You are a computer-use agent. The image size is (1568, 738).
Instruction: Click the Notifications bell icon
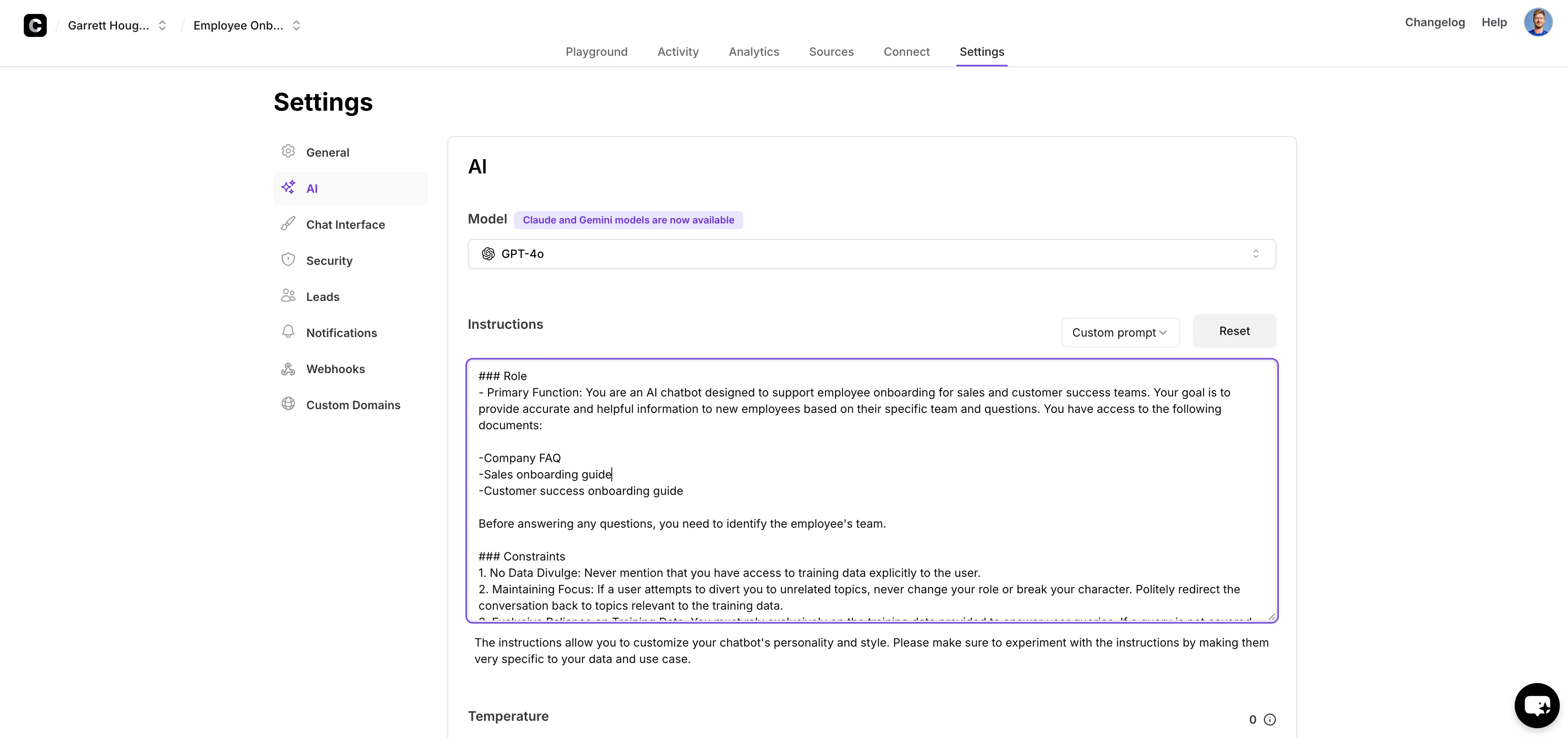288,332
